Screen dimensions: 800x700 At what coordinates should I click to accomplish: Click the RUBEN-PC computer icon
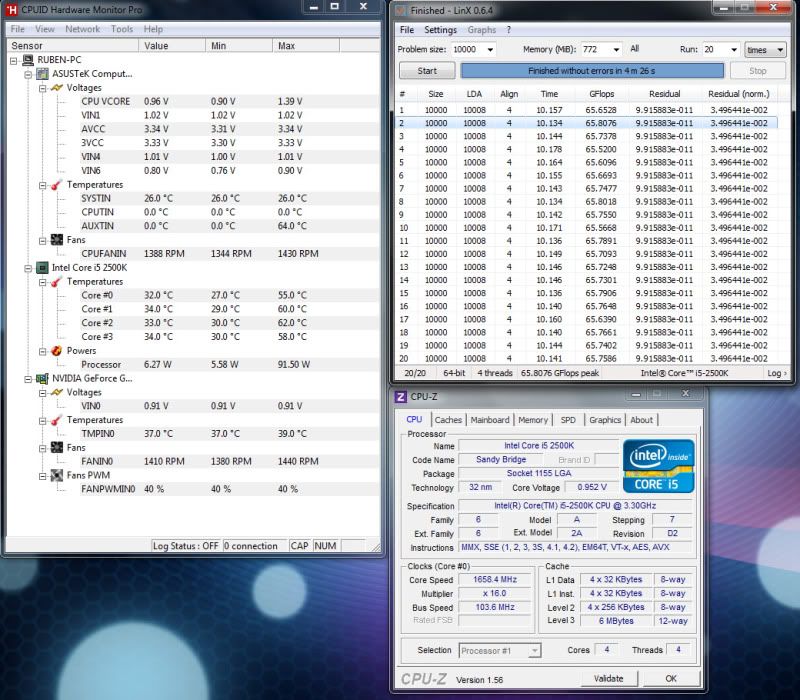tap(28, 60)
